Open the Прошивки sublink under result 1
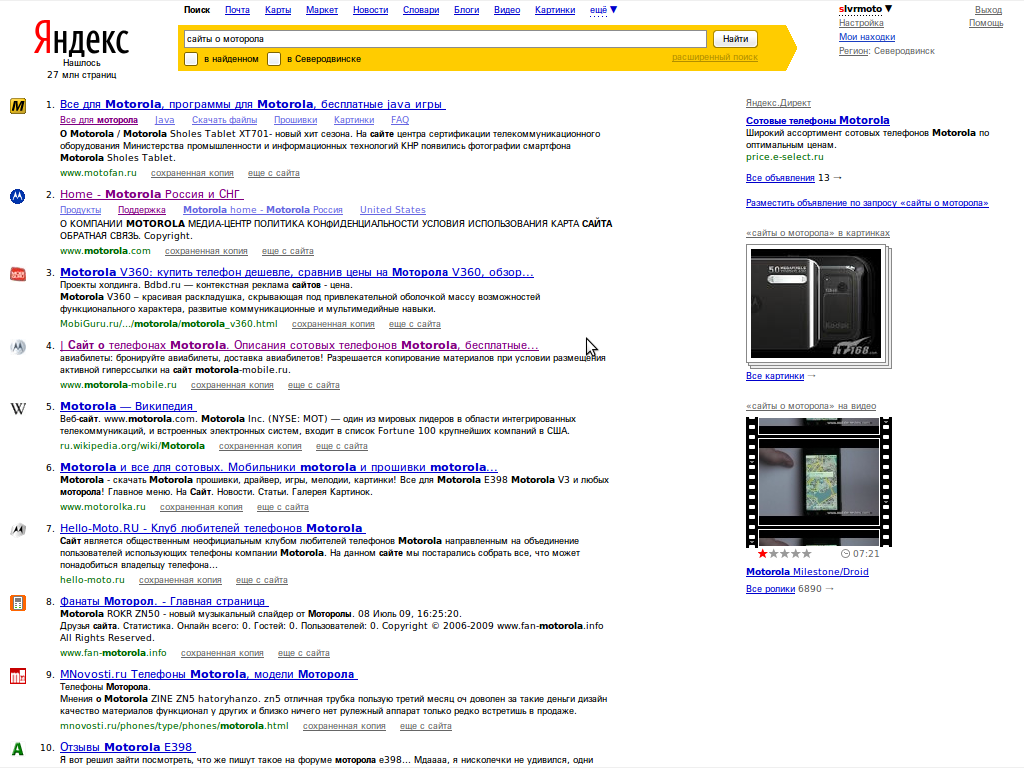Viewport: 1024px width, 768px height. pos(295,120)
